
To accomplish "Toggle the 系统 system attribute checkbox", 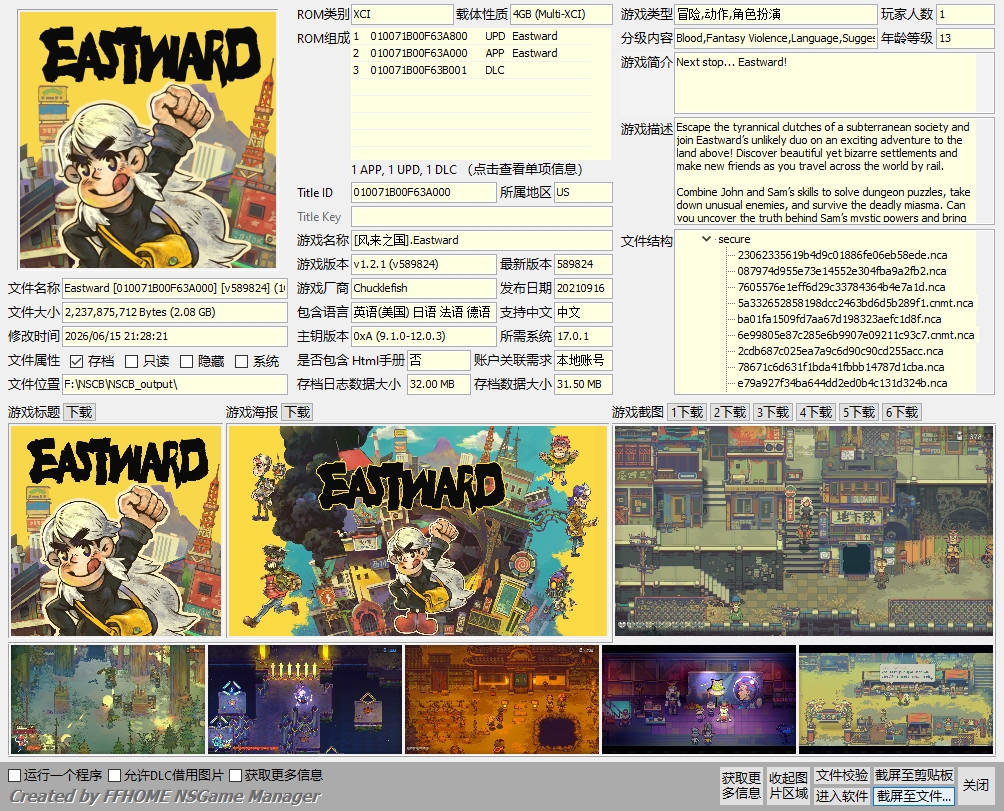I will (241, 362).
